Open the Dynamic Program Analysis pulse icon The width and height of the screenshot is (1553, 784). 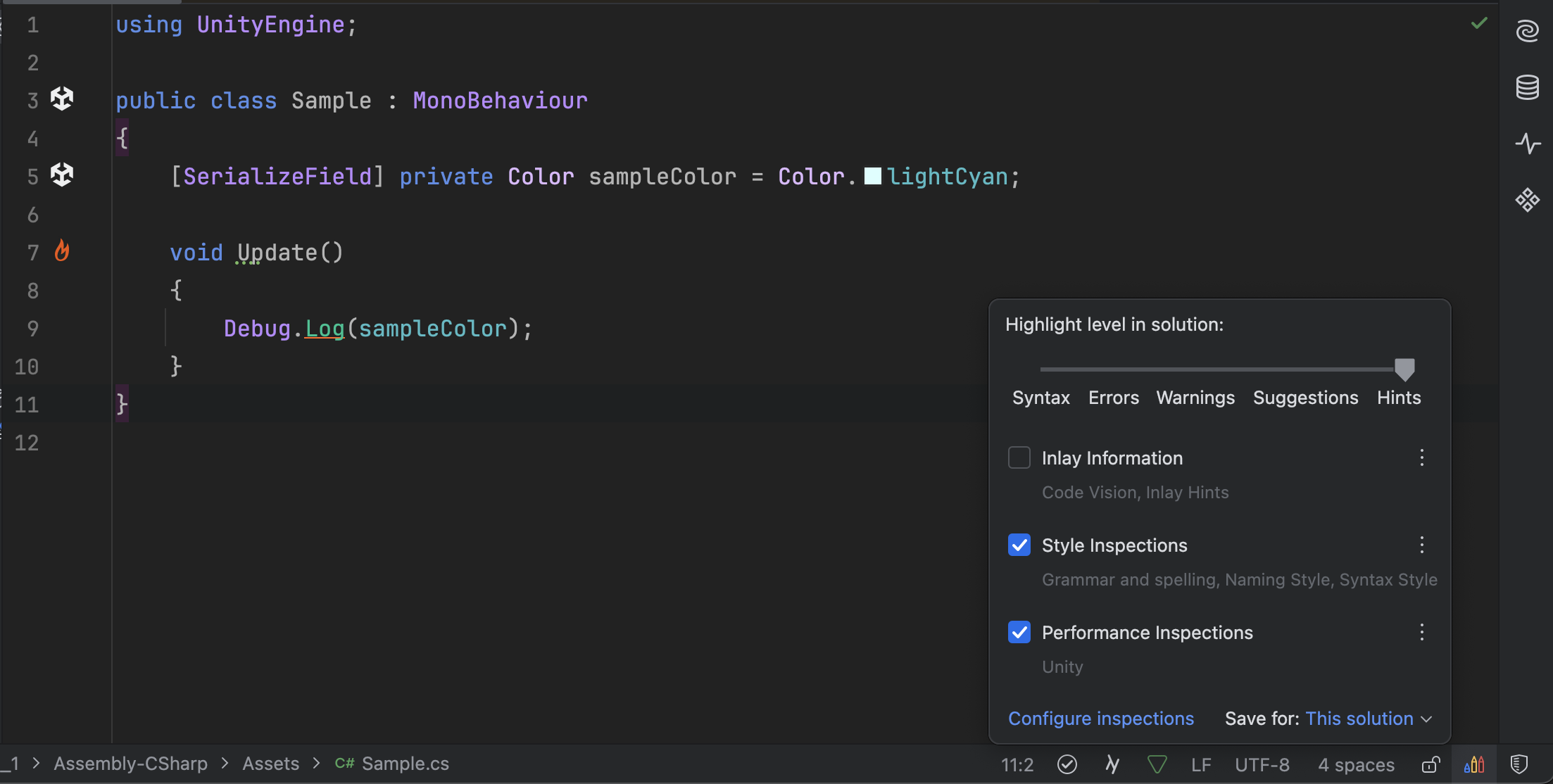(x=1527, y=144)
